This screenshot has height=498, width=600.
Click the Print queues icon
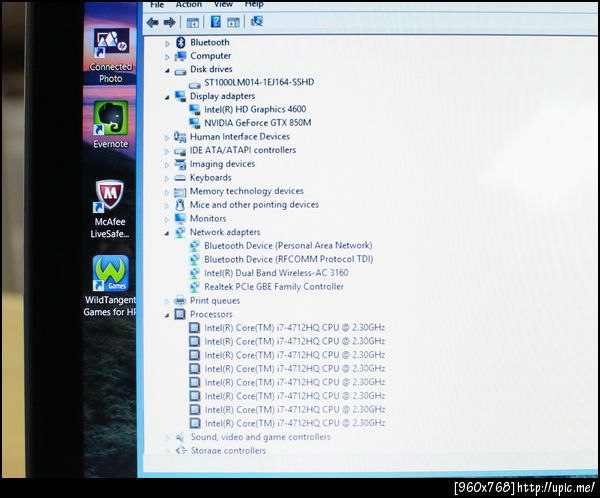click(x=180, y=300)
